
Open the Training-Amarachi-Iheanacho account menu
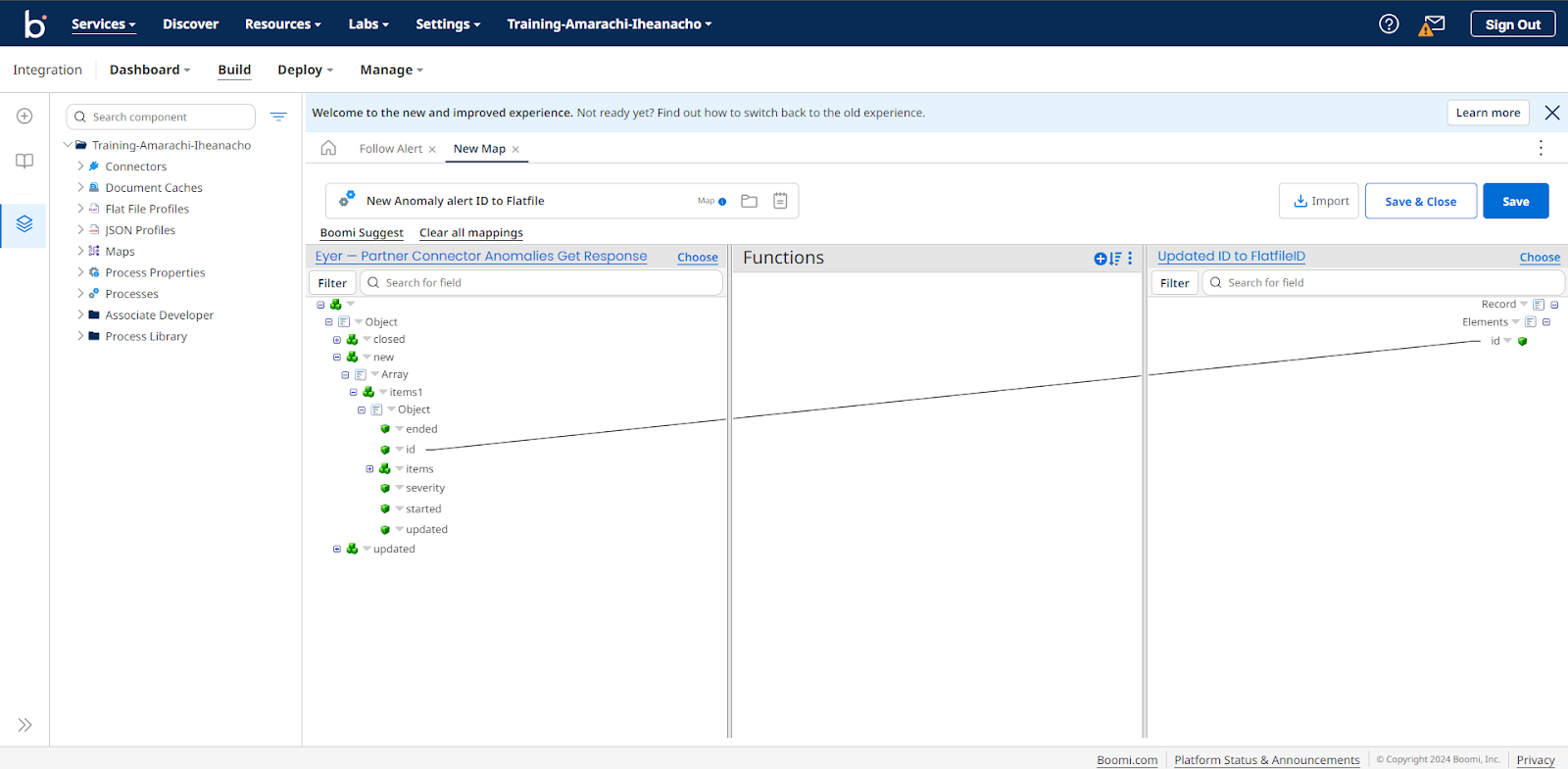point(609,24)
